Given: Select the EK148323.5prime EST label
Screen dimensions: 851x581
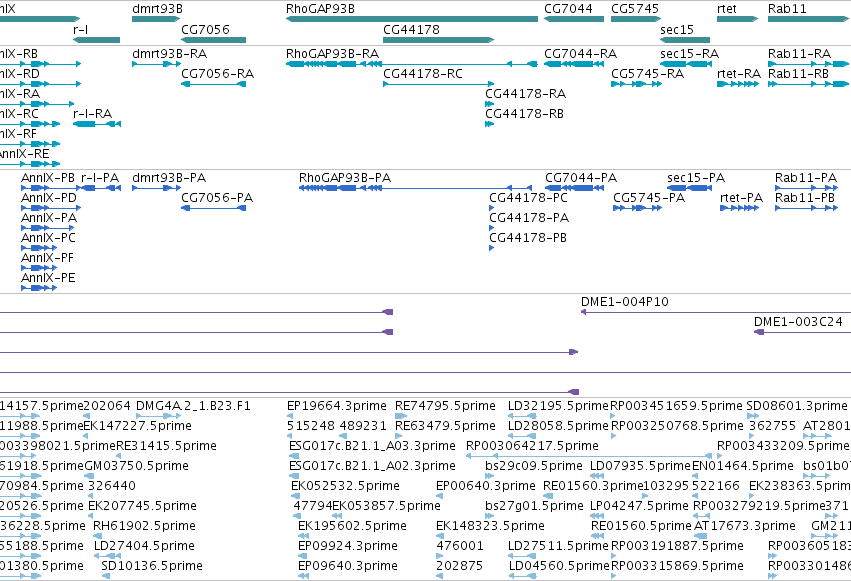Looking at the screenshot, I should [490, 526].
